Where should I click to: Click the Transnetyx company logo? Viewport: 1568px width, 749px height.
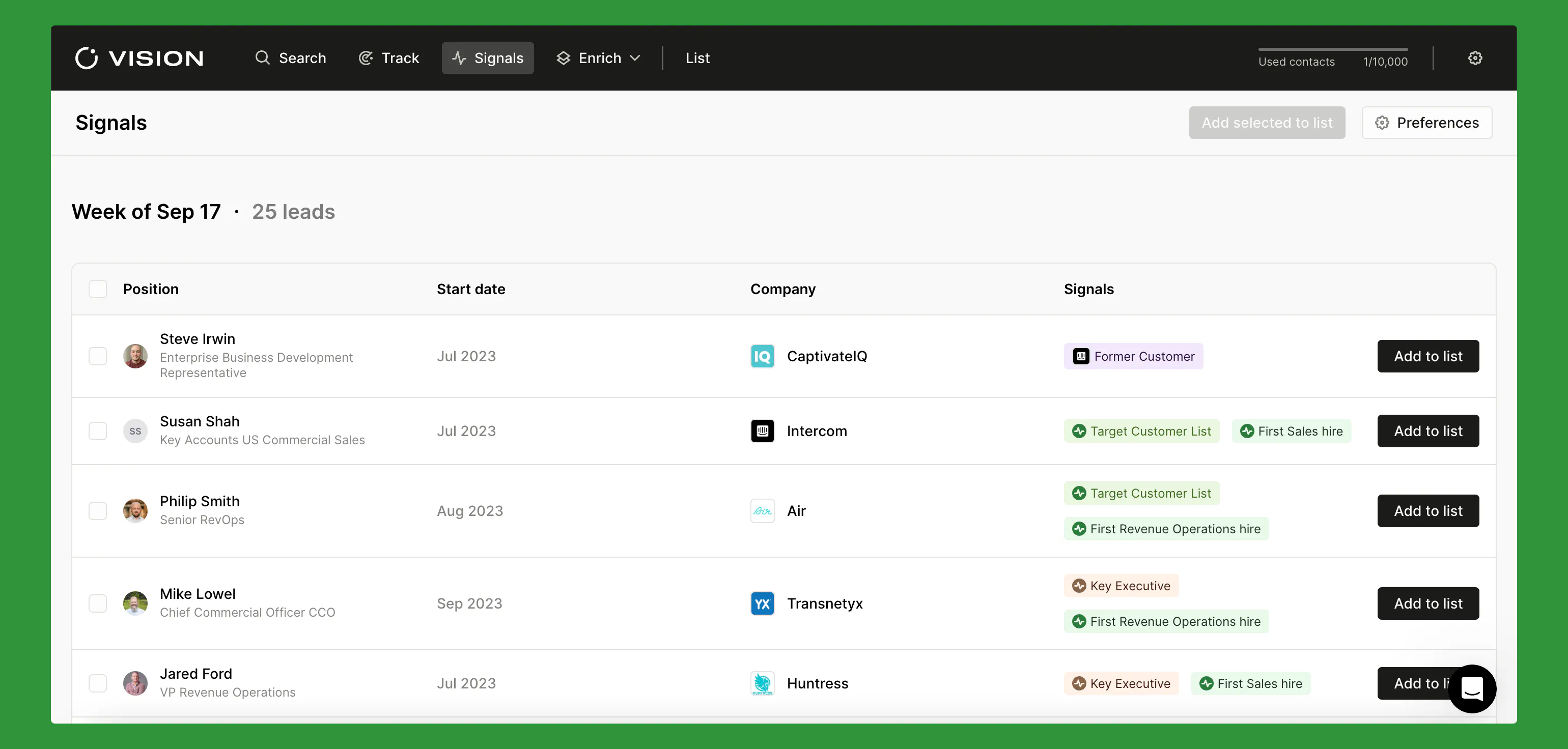[762, 603]
